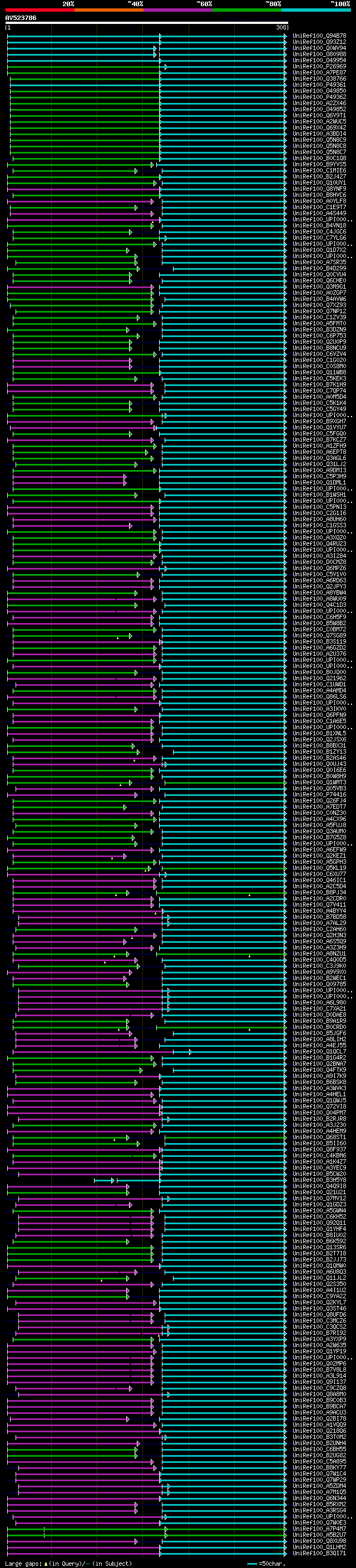Choose the UniRef100_Q38766 label
The width and height of the screenshot is (356, 1568).
[x=319, y=78]
